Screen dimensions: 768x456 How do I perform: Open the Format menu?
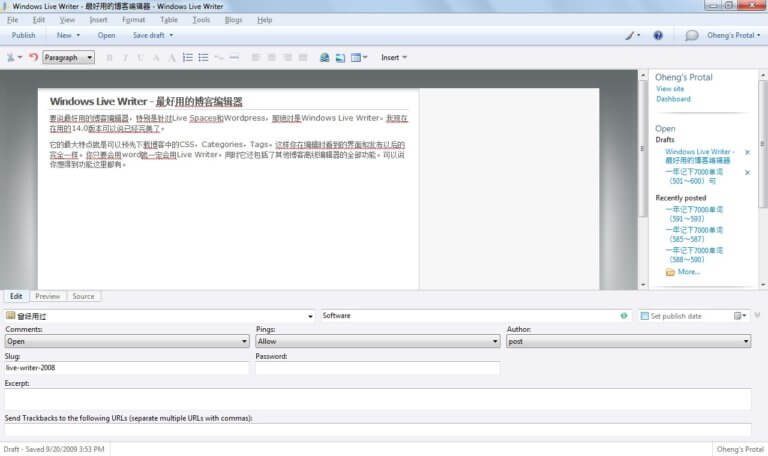click(134, 20)
